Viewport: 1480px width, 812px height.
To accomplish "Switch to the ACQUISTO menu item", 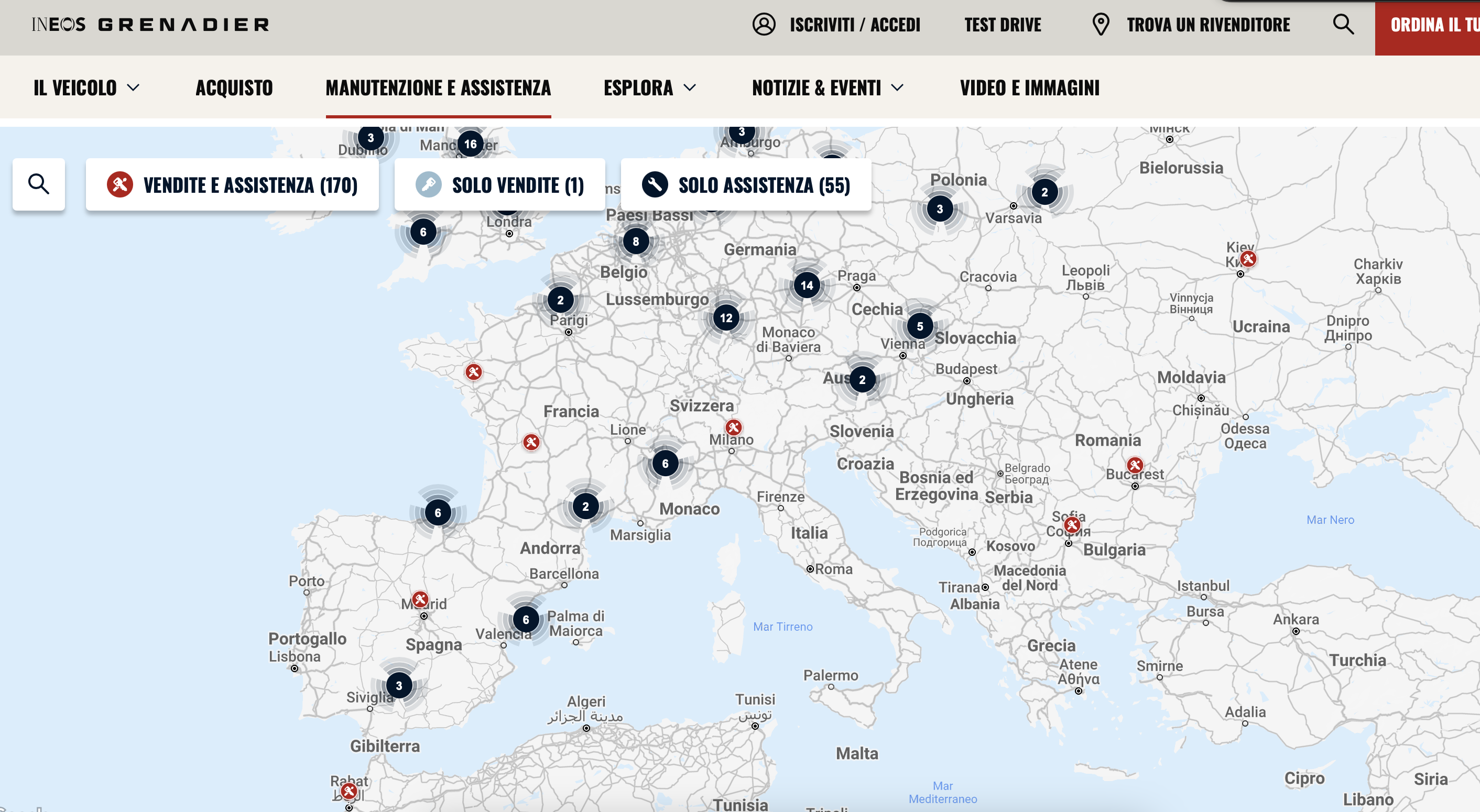I will pos(234,88).
